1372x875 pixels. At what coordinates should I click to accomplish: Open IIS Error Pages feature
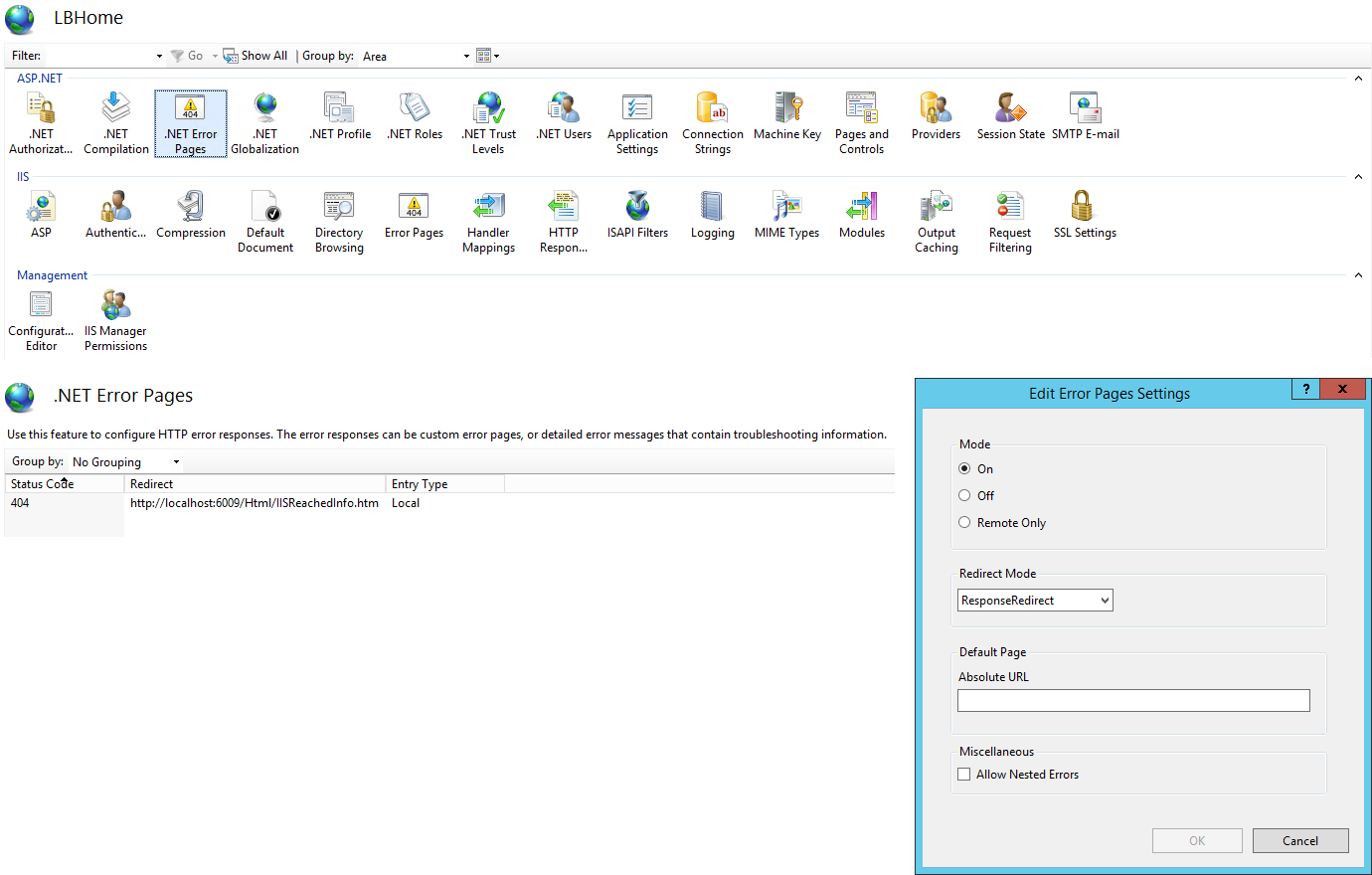(x=415, y=216)
